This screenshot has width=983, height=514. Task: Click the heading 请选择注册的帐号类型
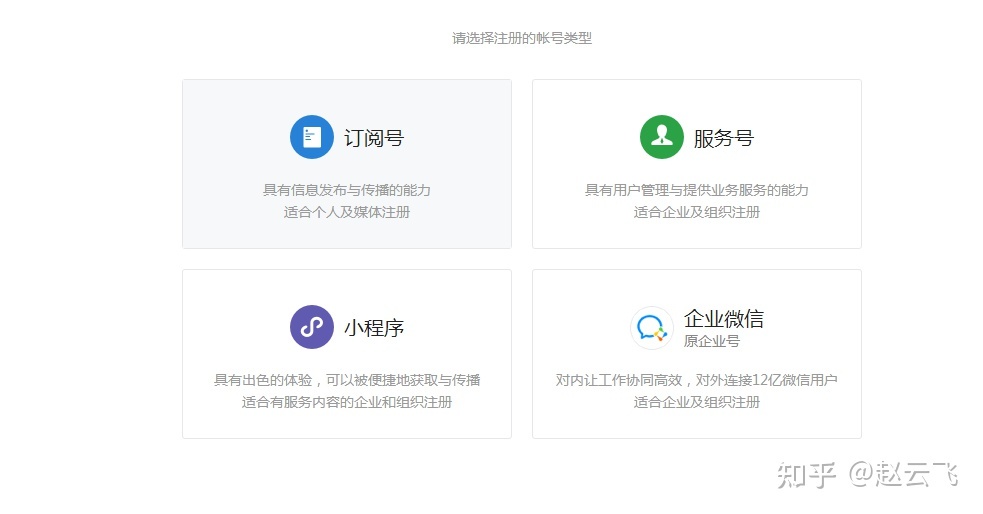[522, 38]
